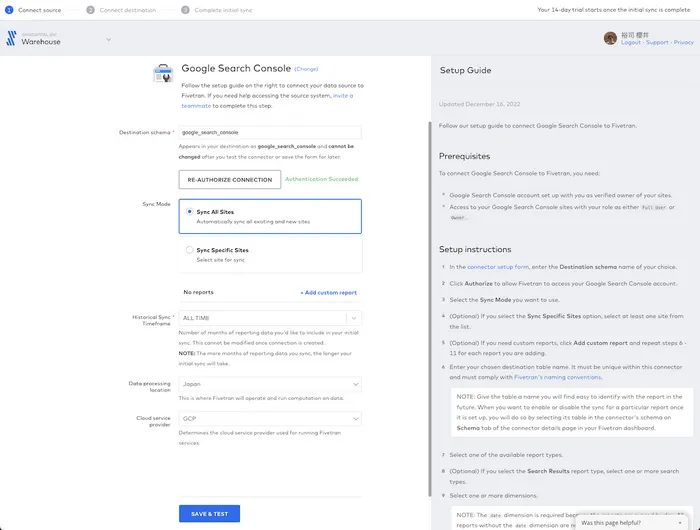700x530 pixels.
Task: Click the Fivetran logo icon
Action: pyautogui.click(x=13, y=40)
